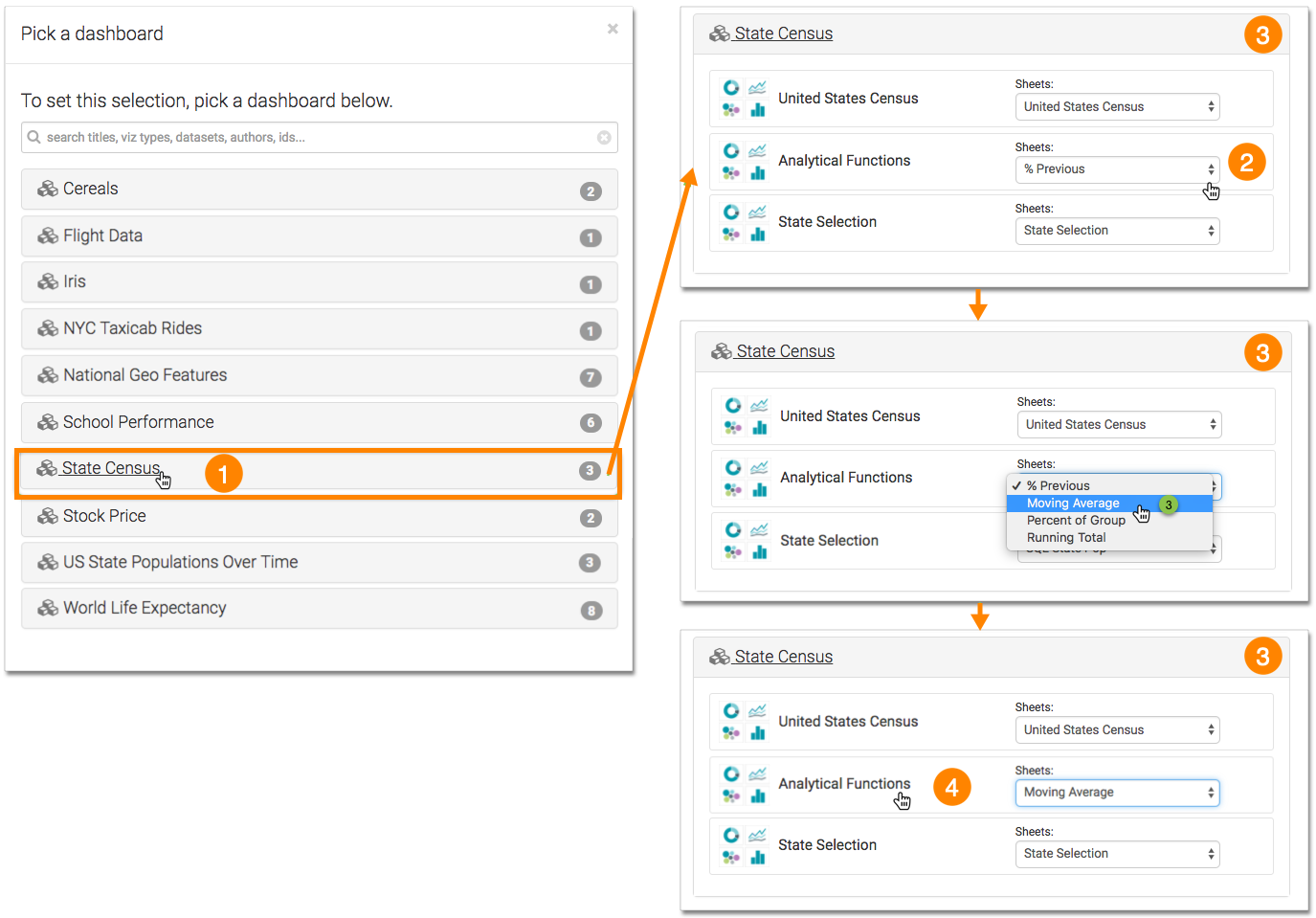Select Moving Average from the open list

[1073, 504]
